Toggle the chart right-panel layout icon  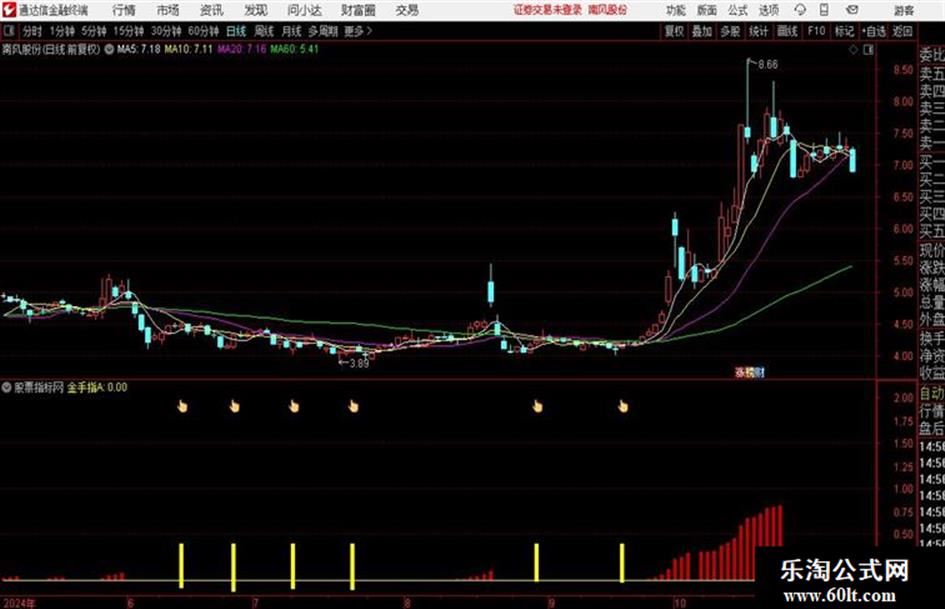(x=868, y=50)
